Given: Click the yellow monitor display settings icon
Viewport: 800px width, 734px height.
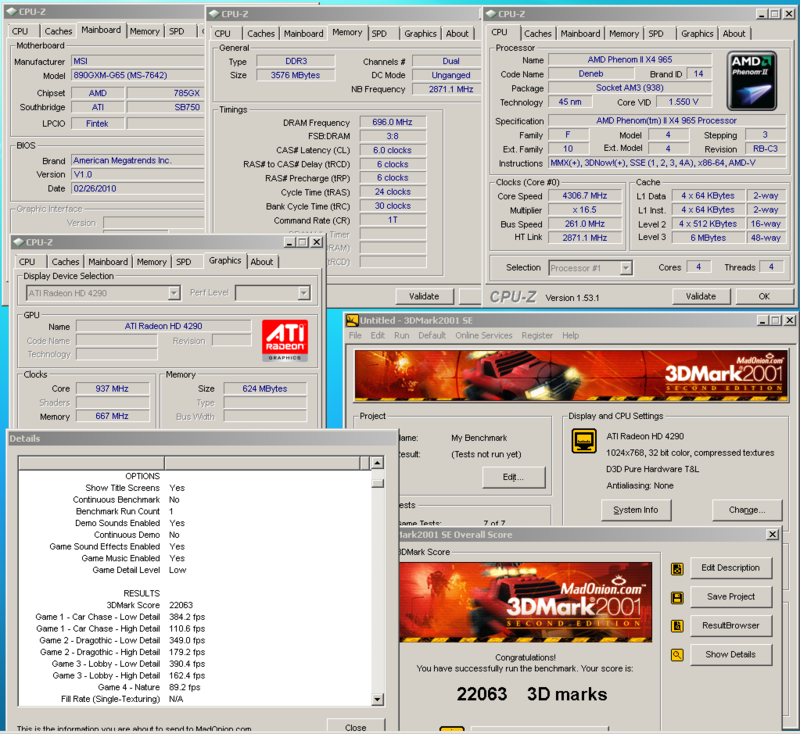Looking at the screenshot, I should (584, 441).
